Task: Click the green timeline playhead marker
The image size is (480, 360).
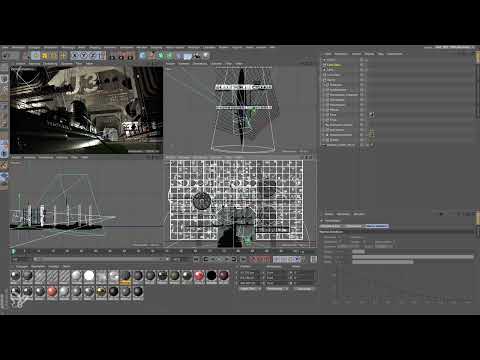Action: 13,251
